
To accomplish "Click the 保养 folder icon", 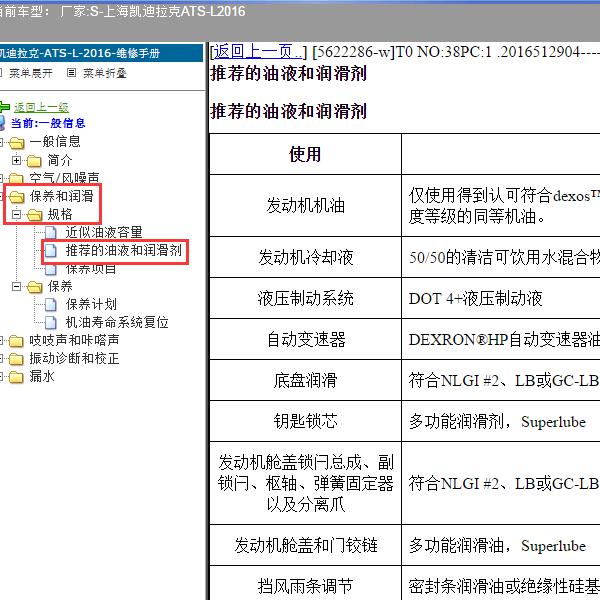I will (x=34, y=287).
